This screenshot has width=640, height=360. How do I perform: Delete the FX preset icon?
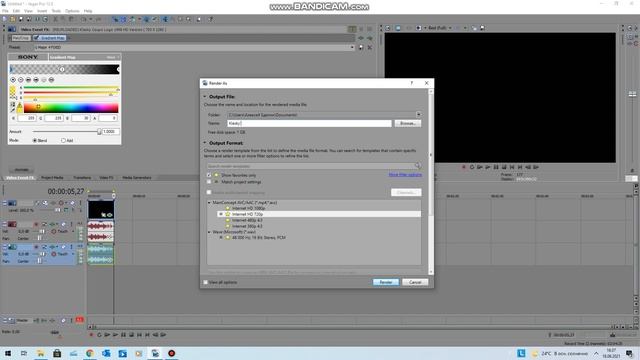[x=369, y=47]
